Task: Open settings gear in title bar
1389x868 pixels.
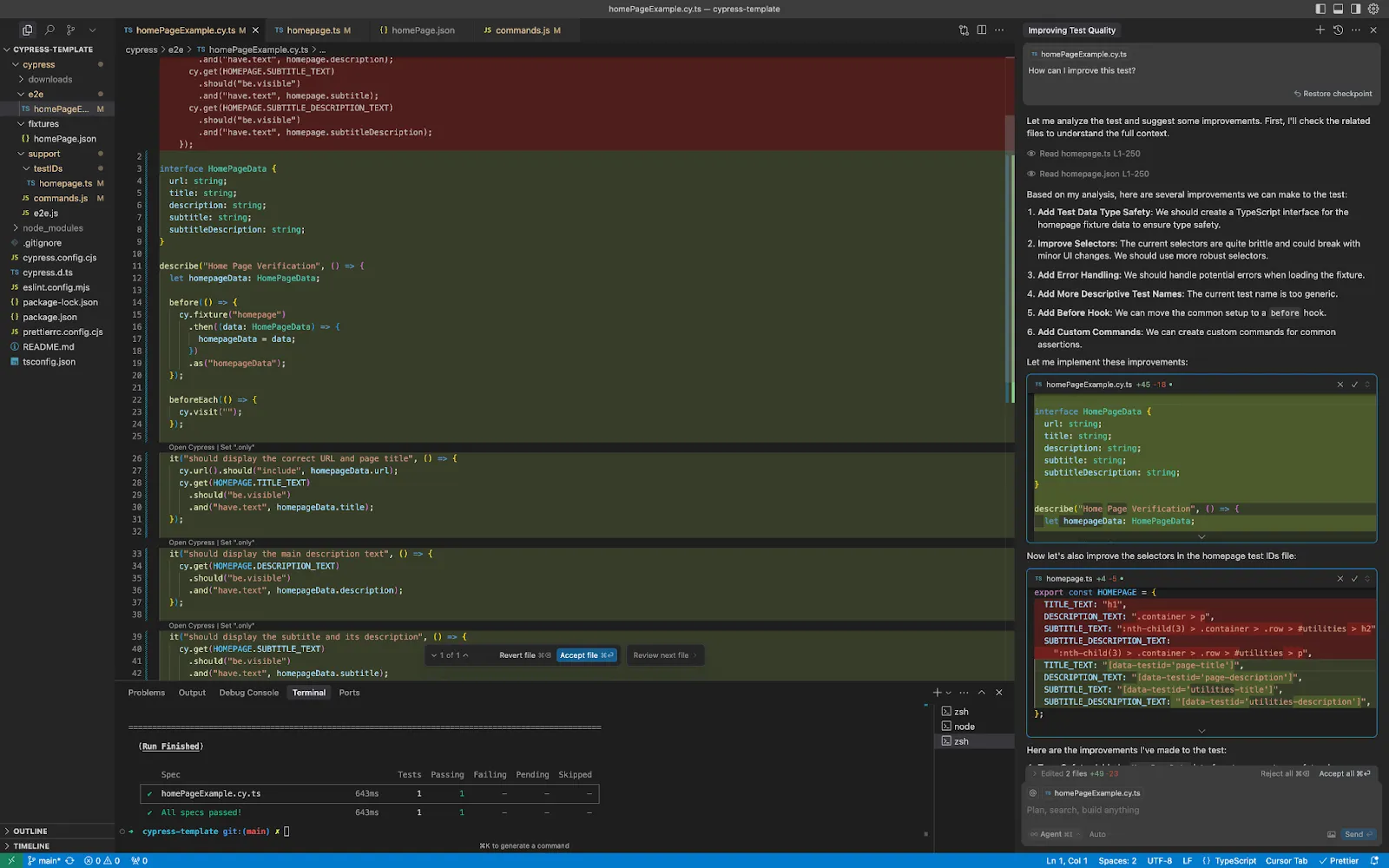Action: [x=1373, y=9]
